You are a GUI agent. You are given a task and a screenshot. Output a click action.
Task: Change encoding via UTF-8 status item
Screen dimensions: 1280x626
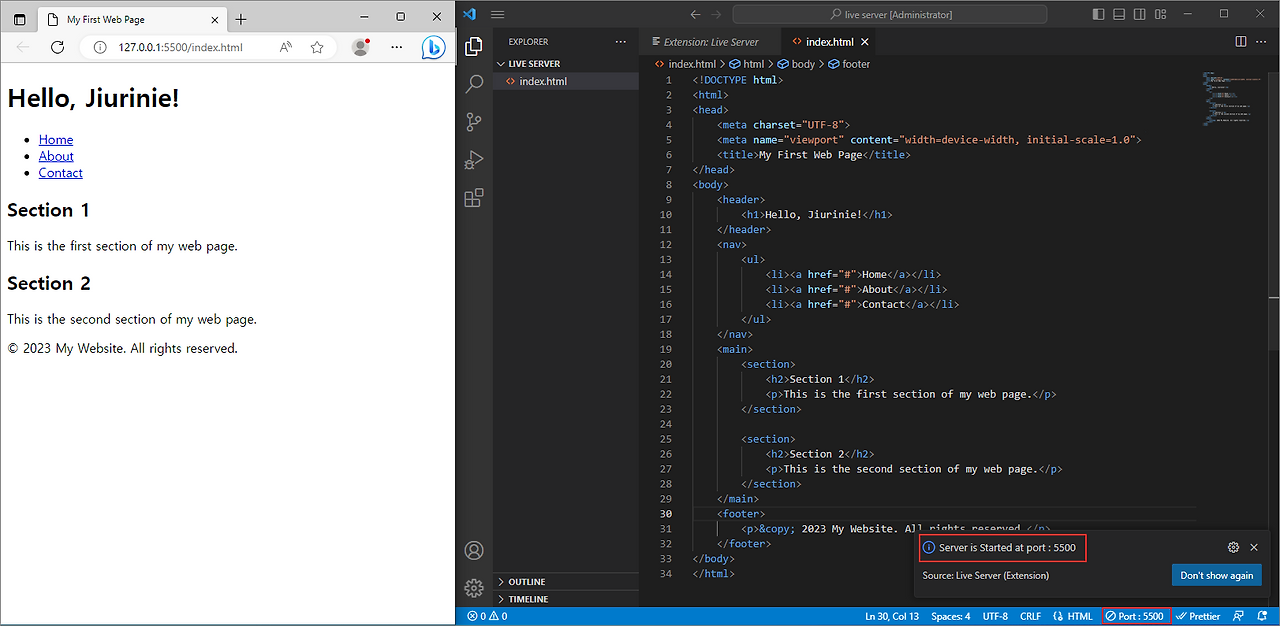[996, 616]
